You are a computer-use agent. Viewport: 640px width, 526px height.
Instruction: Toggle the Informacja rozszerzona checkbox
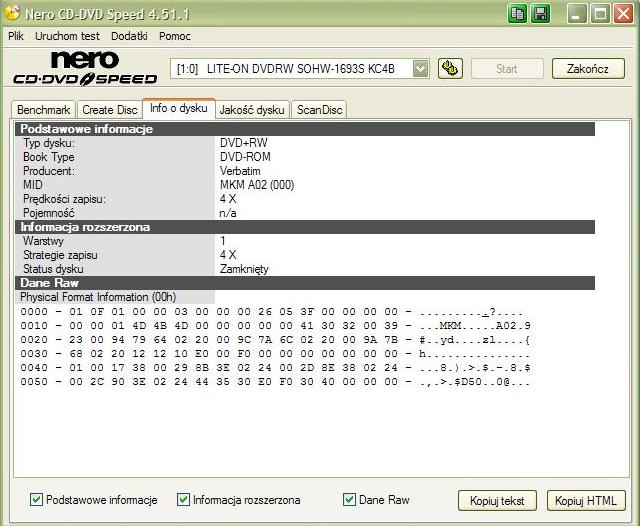(x=183, y=499)
